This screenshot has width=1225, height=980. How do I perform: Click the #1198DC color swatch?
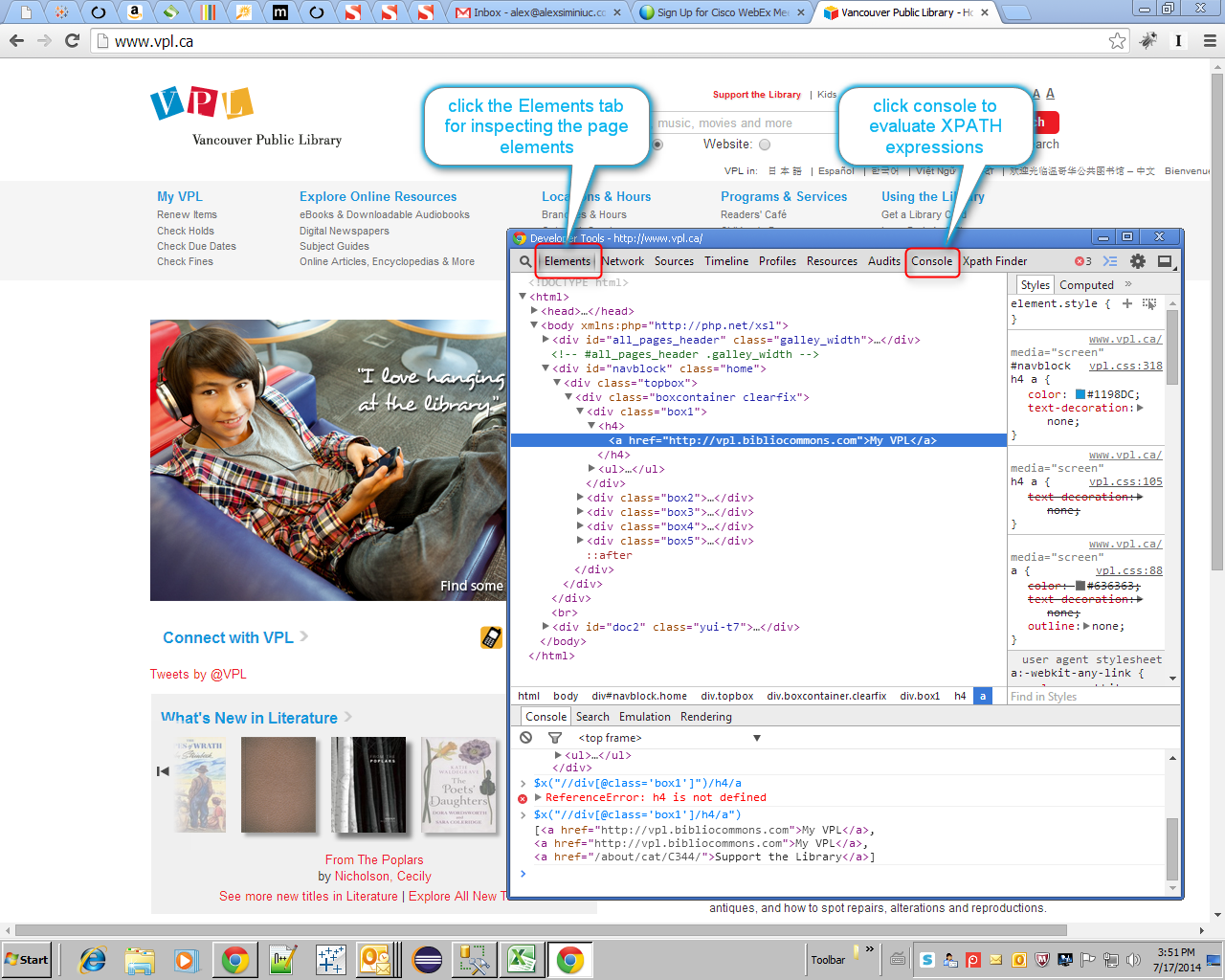pyautogui.click(x=1080, y=394)
